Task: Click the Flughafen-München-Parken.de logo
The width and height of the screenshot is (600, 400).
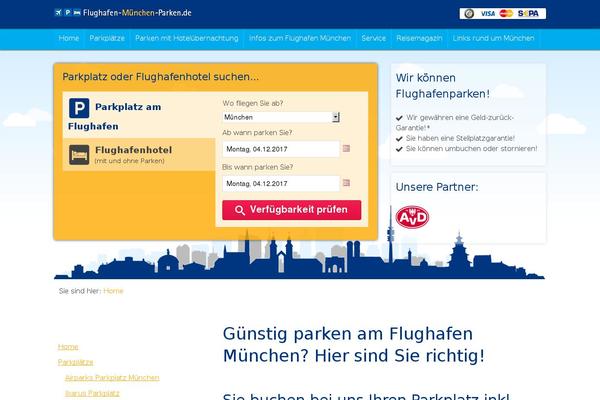Action: tap(123, 13)
